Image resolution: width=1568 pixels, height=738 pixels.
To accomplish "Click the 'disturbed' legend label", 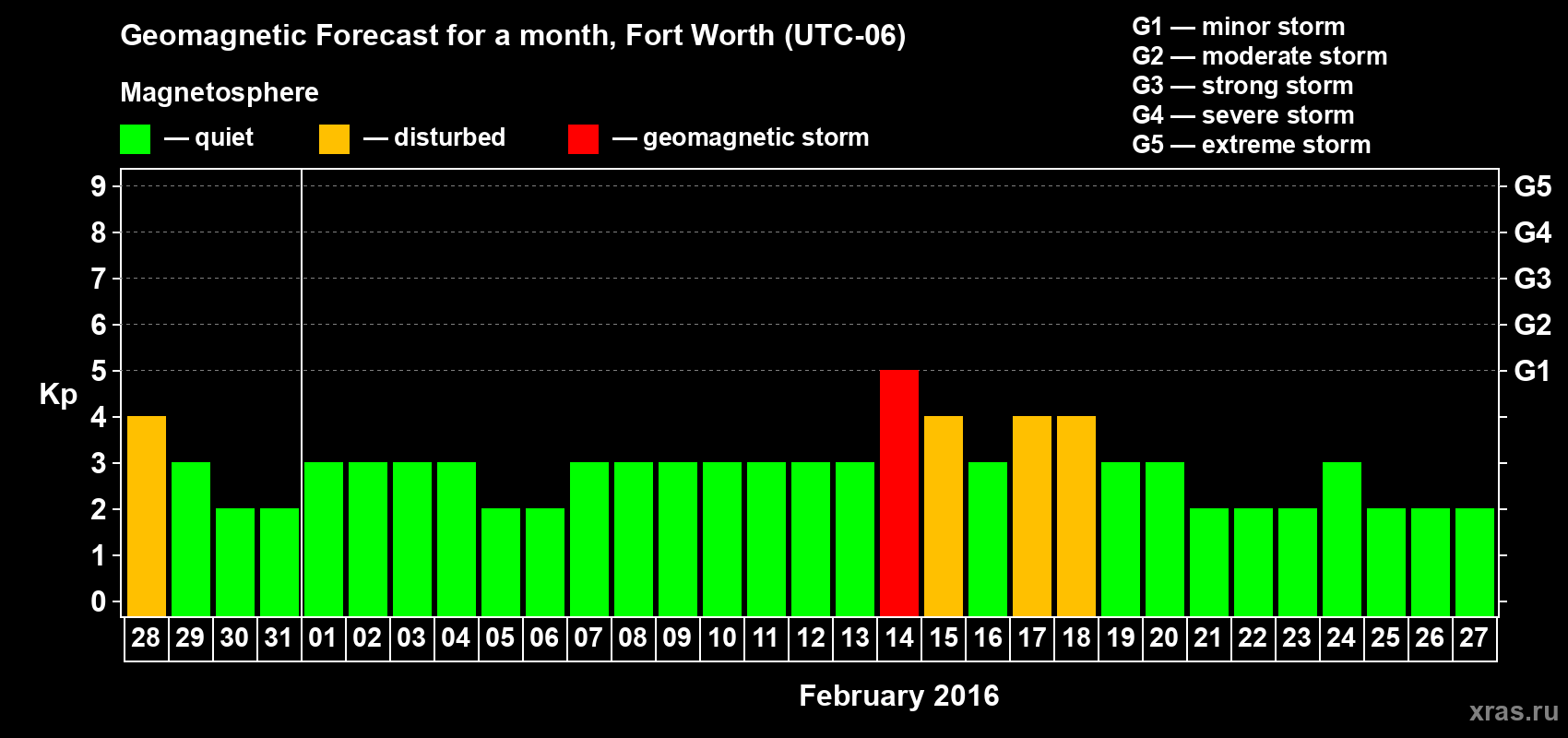I will tap(449, 137).
